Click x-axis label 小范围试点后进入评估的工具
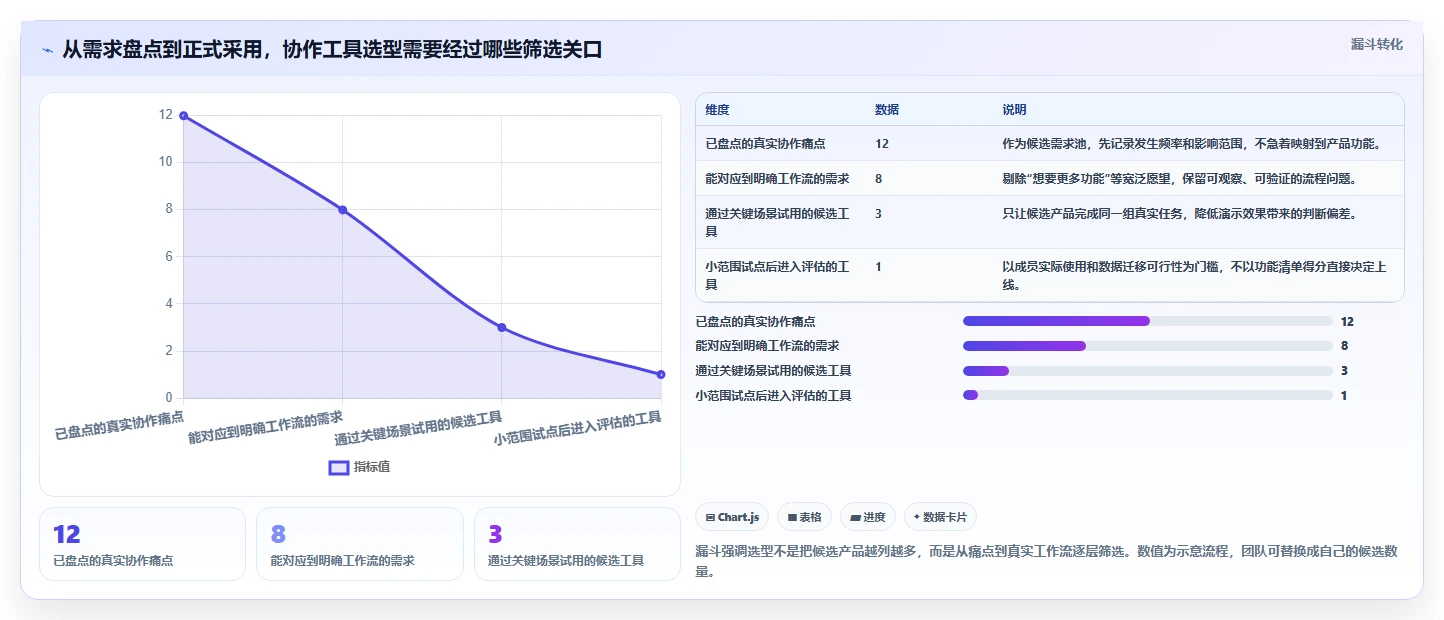The image size is (1444, 620). tap(577, 427)
